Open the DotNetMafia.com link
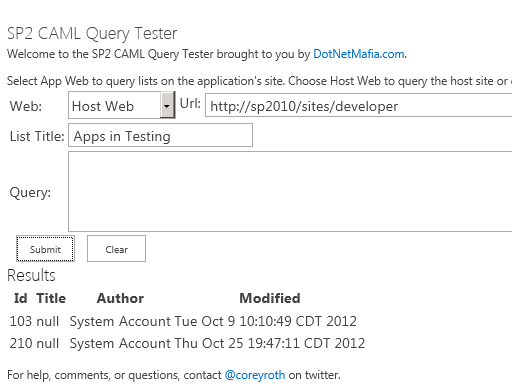The width and height of the screenshot is (512, 384). 359,54
